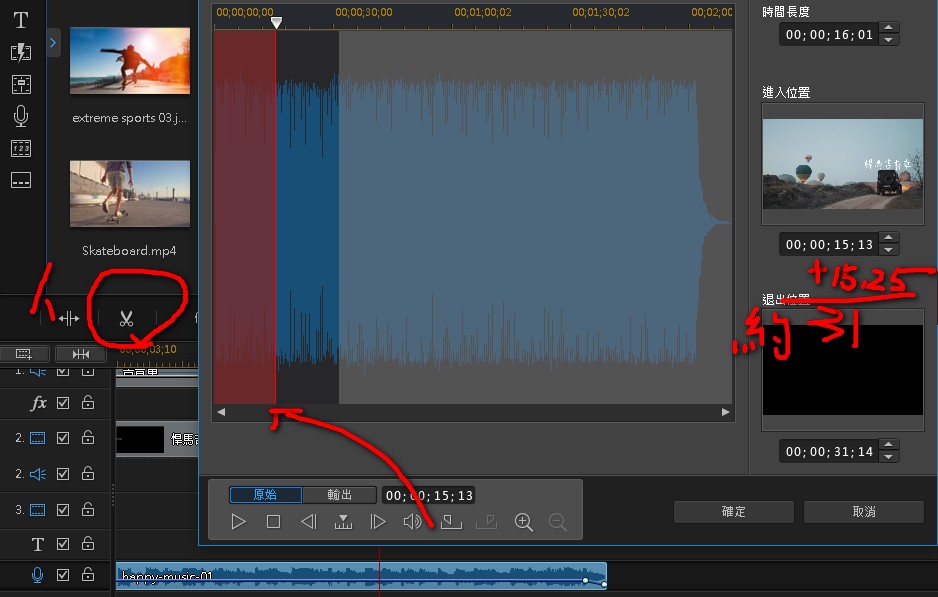Click the title track T icon
Image resolution: width=938 pixels, height=597 pixels.
coord(38,544)
